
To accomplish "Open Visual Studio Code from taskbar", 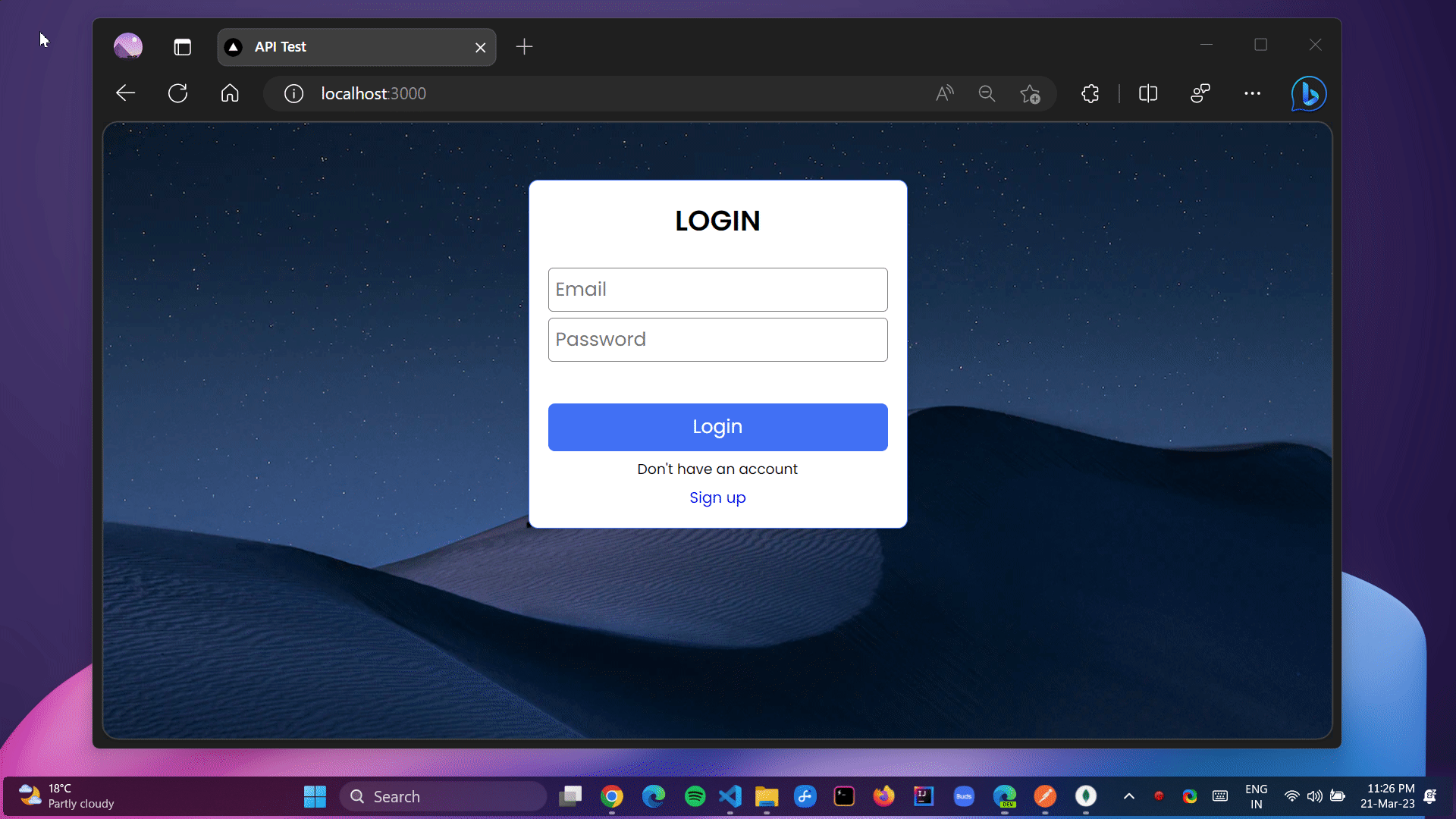I will [730, 796].
